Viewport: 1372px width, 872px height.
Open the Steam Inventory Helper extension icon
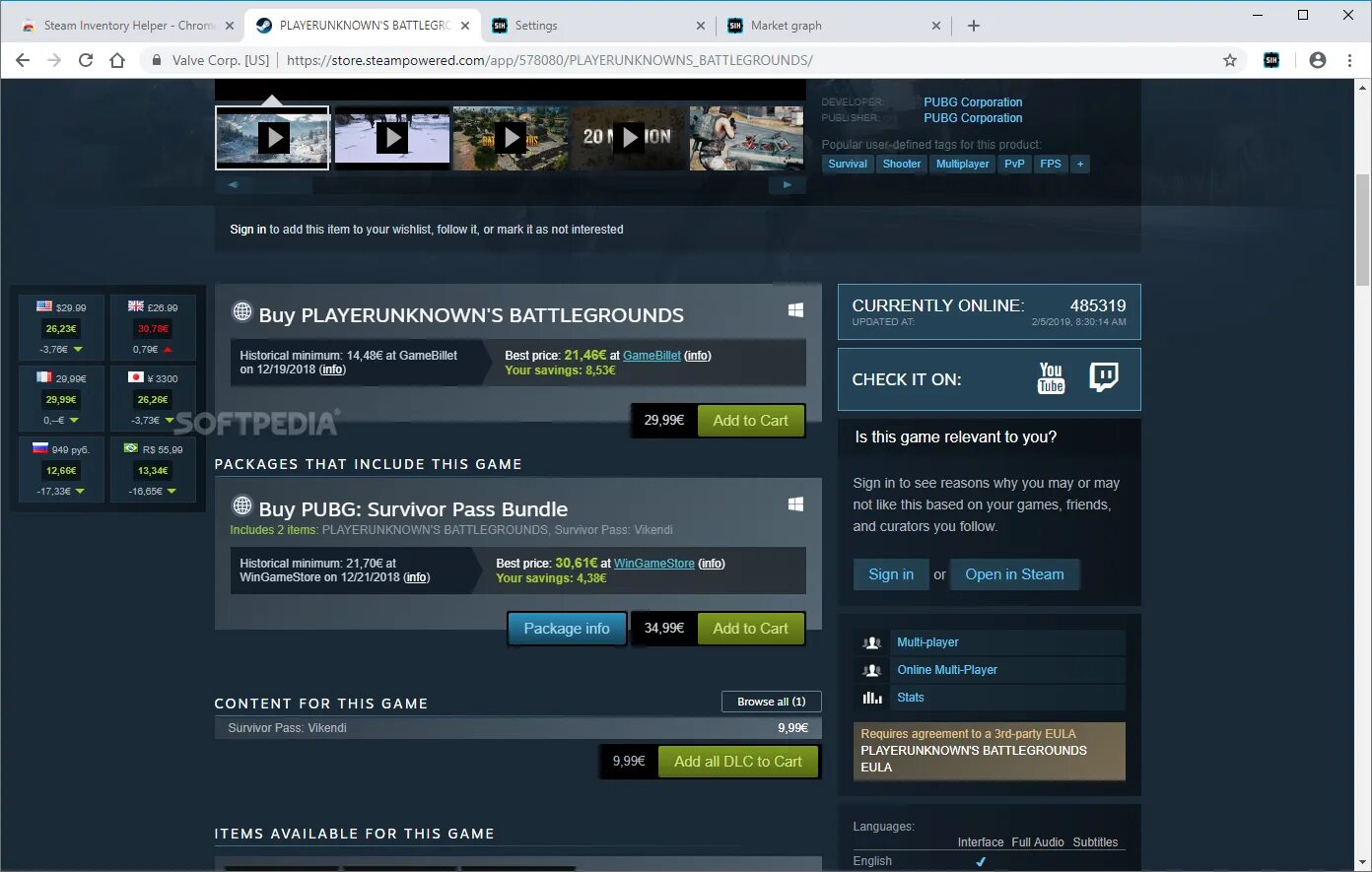pos(1271,60)
